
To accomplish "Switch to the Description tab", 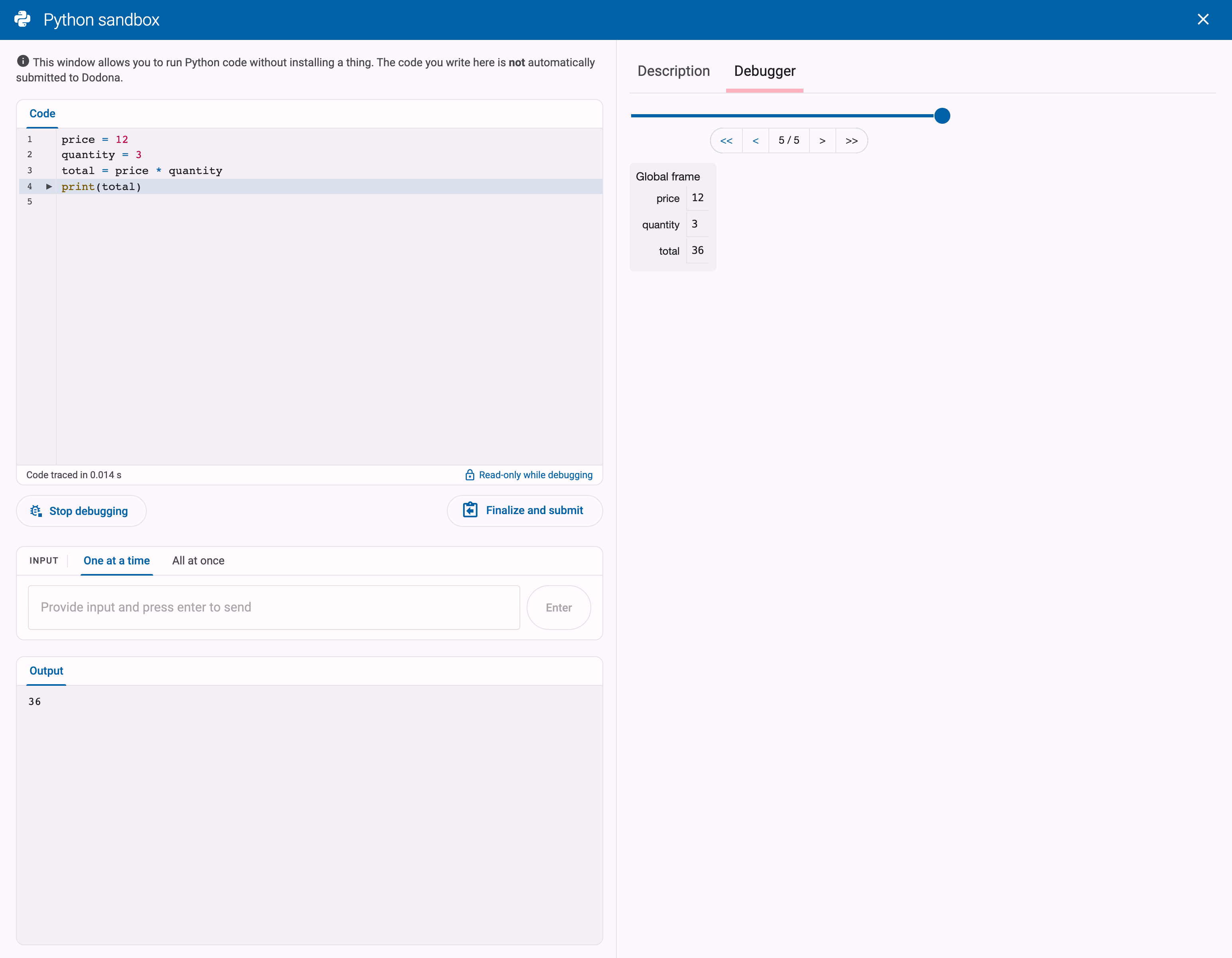I will [673, 71].
